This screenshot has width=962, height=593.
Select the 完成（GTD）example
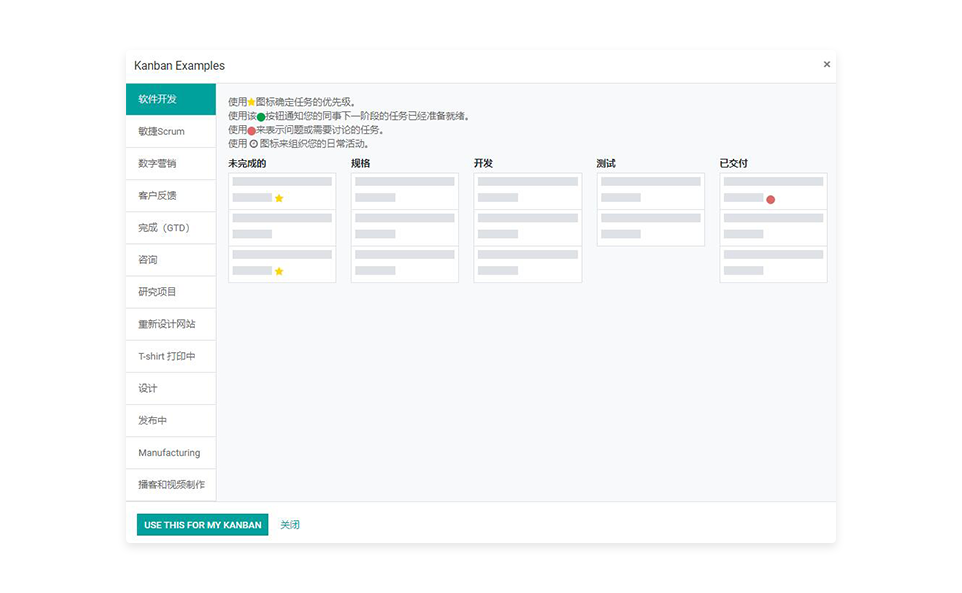(x=171, y=227)
